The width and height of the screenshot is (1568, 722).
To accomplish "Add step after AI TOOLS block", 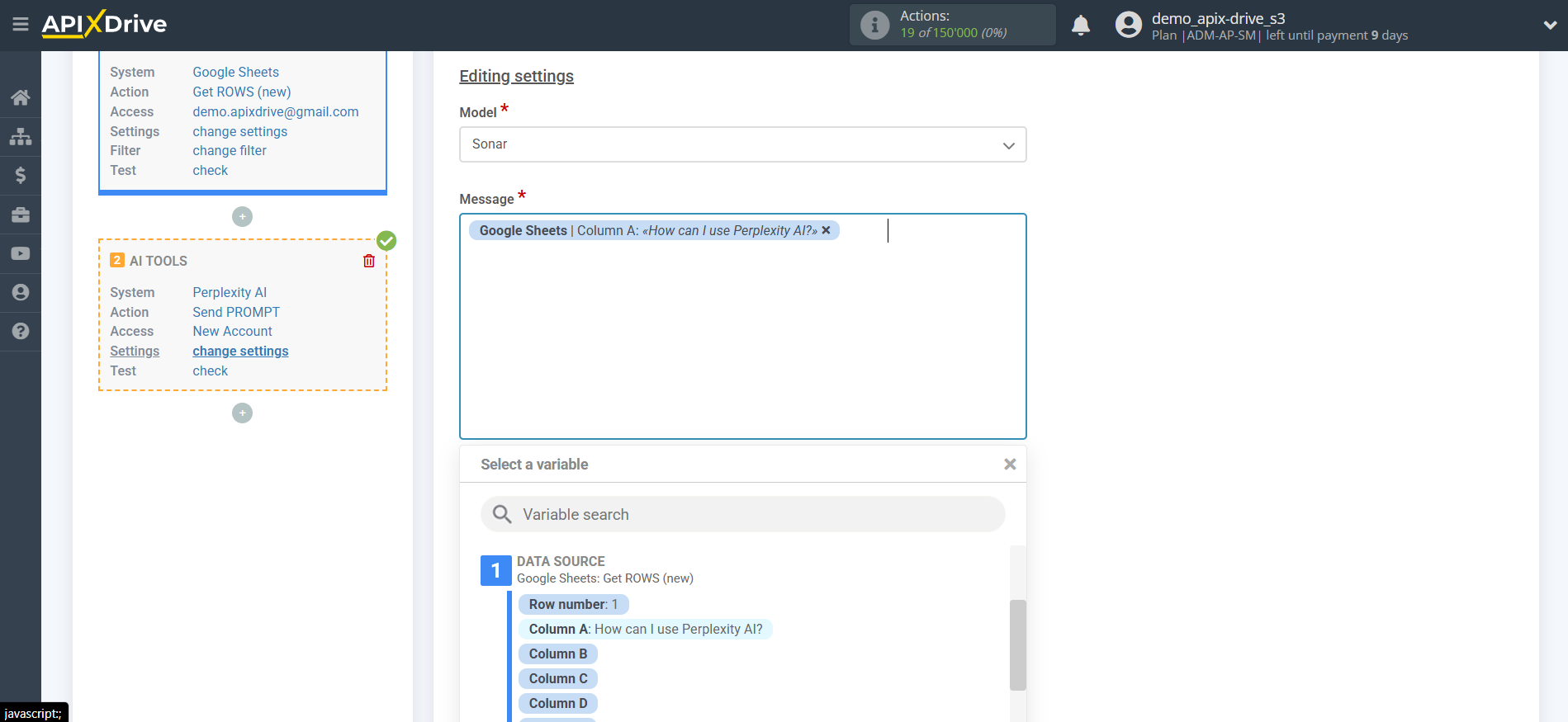I will (x=242, y=413).
